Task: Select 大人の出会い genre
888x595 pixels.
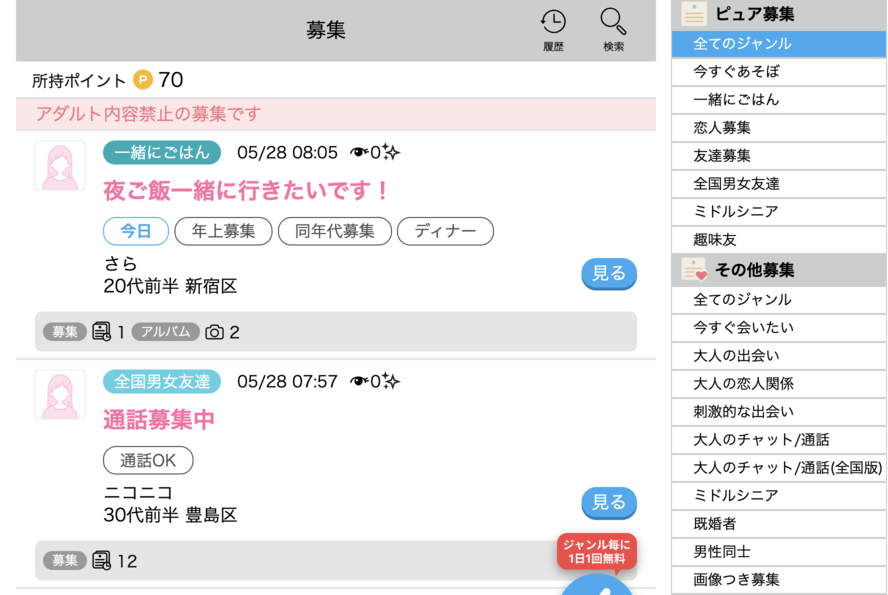Action: point(779,356)
